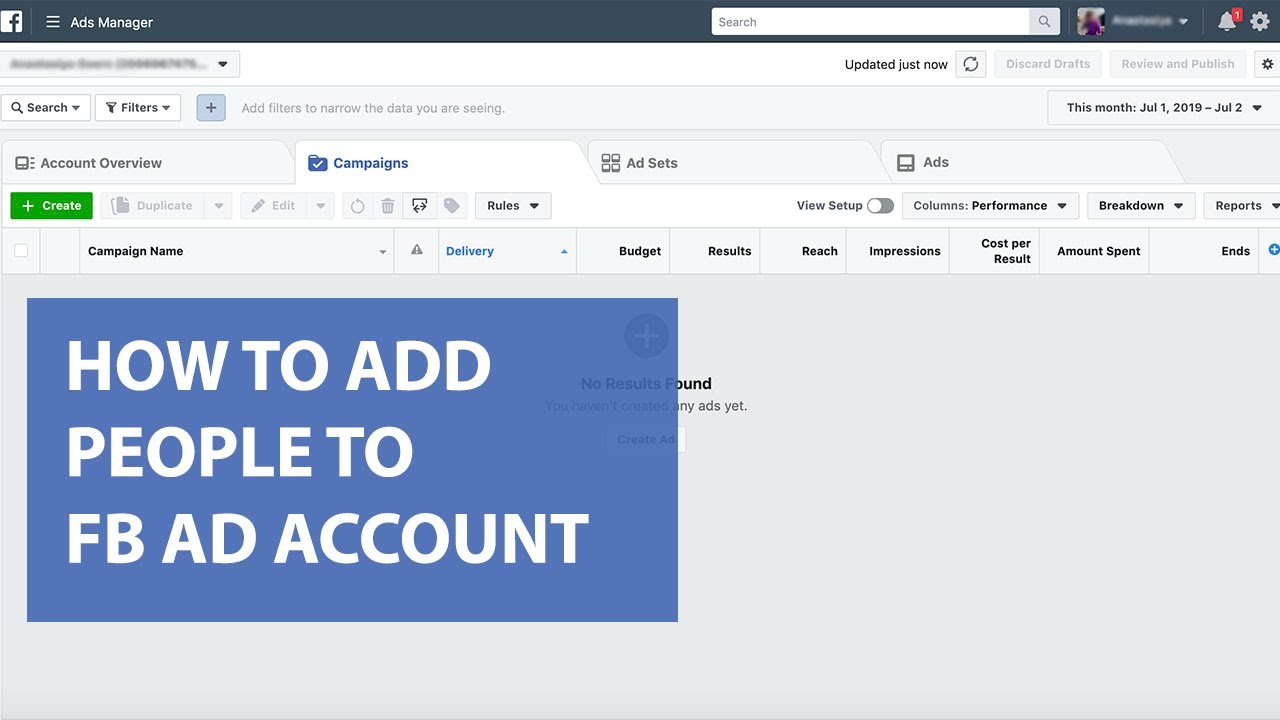The image size is (1280, 720).
Task: Sort by the Campaign Name column header
Action: 237,251
